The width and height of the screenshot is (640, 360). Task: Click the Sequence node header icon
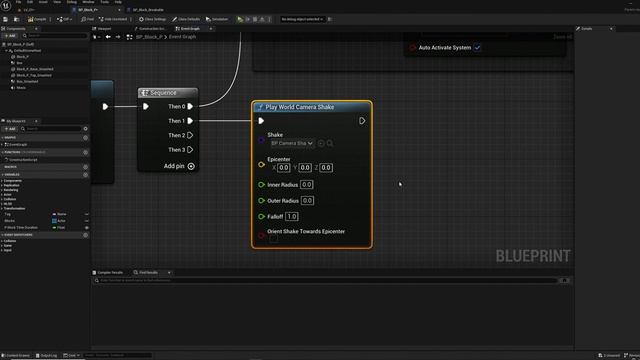[x=144, y=93]
